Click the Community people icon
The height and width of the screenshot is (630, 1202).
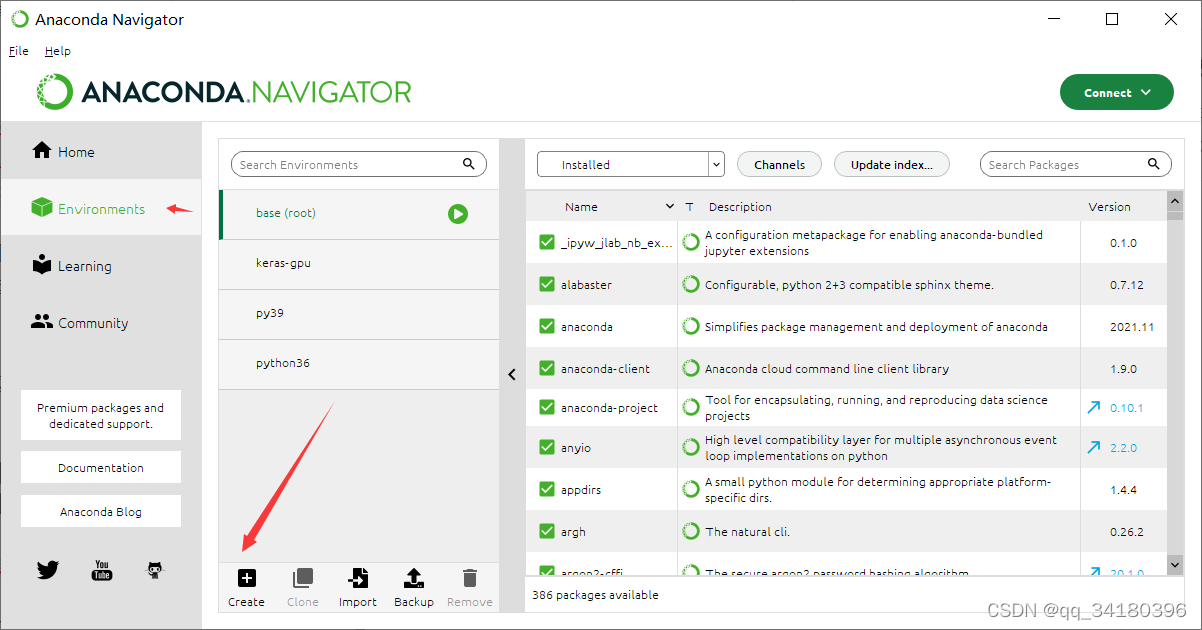point(42,322)
